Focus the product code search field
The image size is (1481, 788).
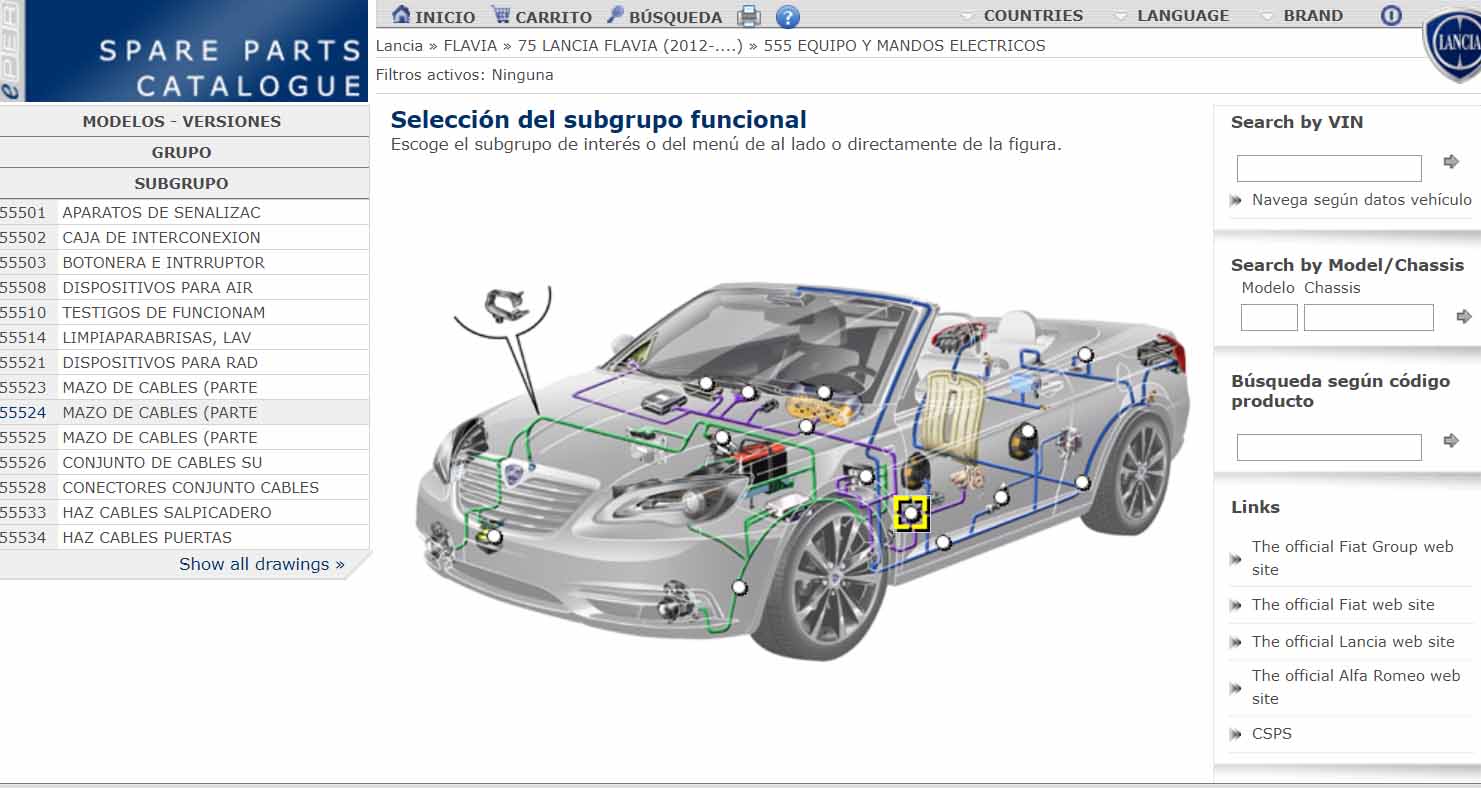(1329, 447)
